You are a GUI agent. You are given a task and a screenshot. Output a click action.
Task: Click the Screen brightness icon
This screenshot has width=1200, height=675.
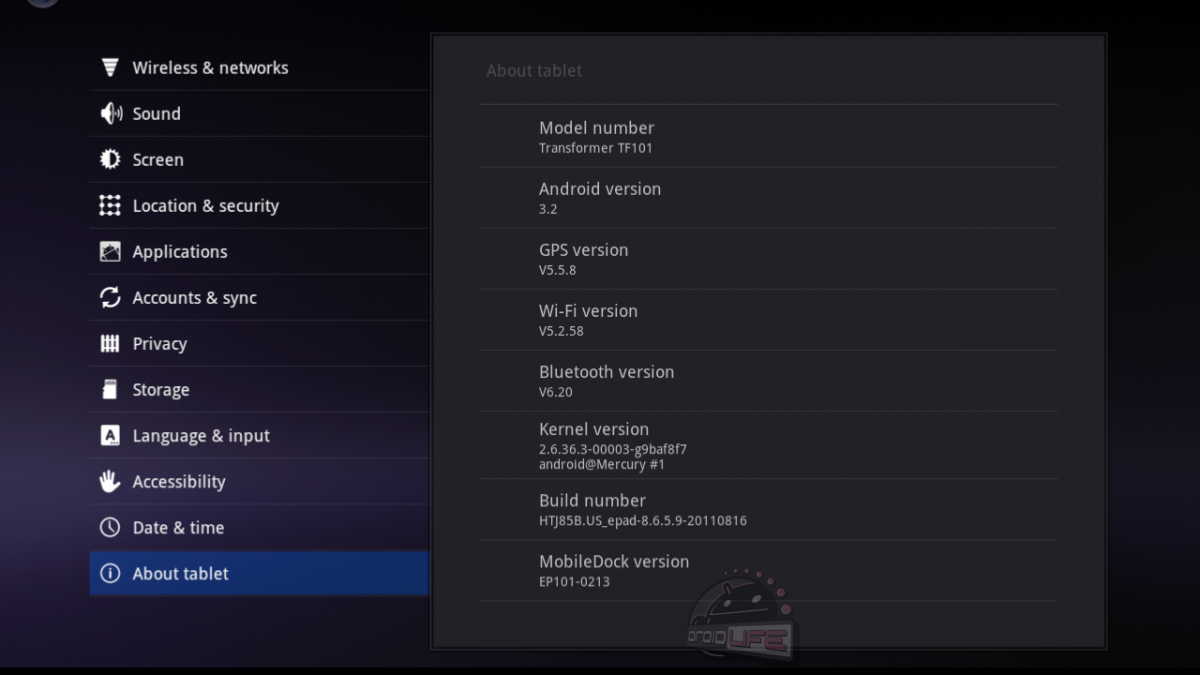[110, 160]
